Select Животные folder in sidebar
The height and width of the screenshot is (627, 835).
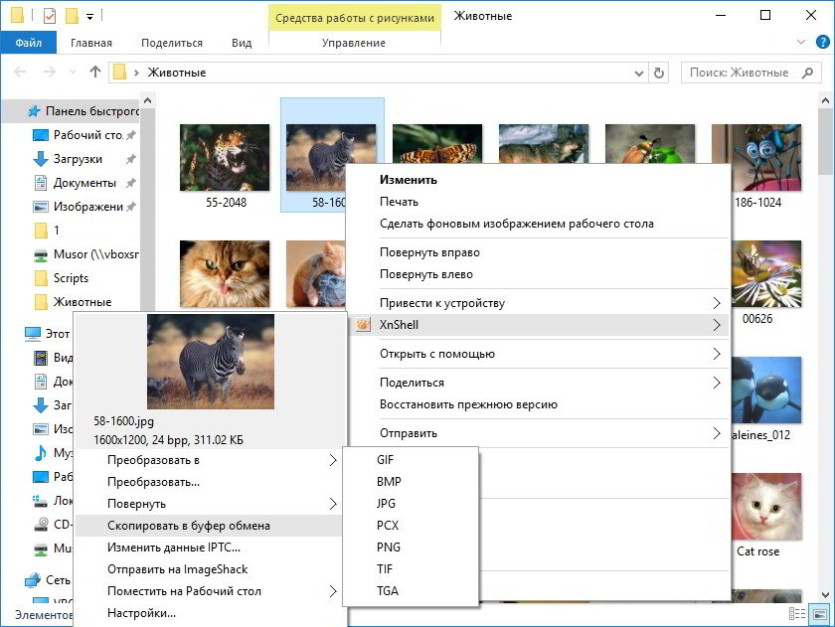tap(73, 302)
